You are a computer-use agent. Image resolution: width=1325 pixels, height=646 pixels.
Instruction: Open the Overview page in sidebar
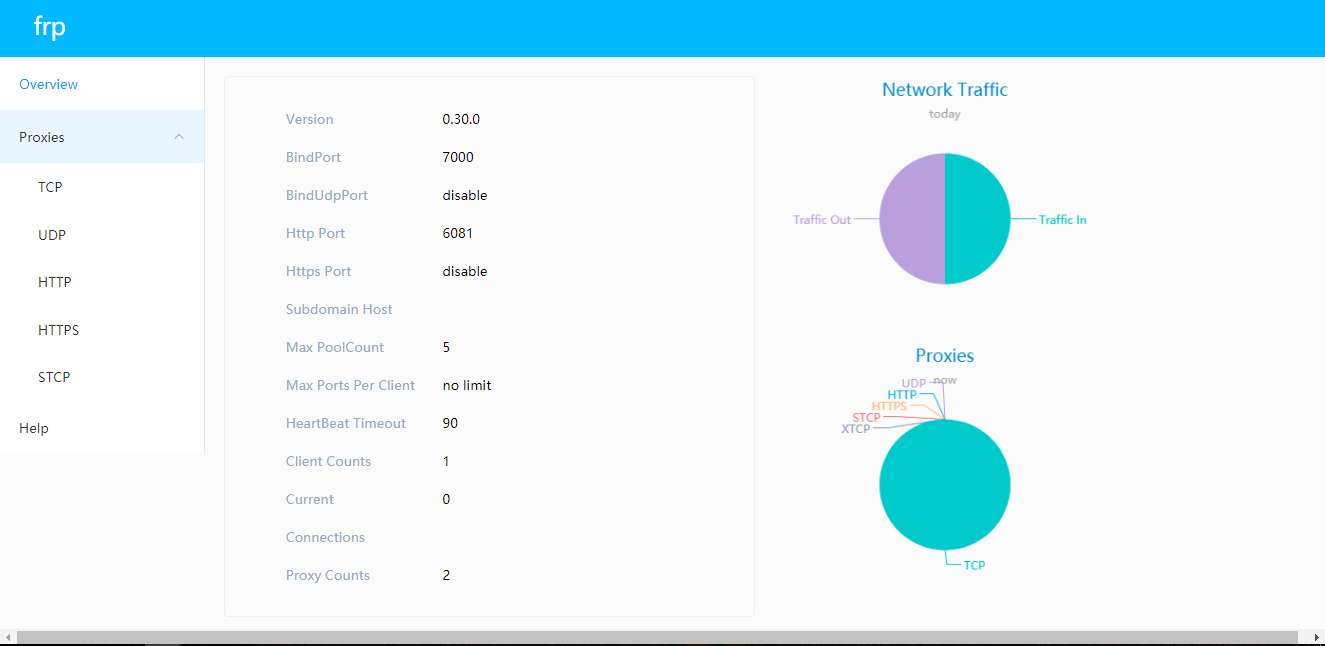coord(48,85)
